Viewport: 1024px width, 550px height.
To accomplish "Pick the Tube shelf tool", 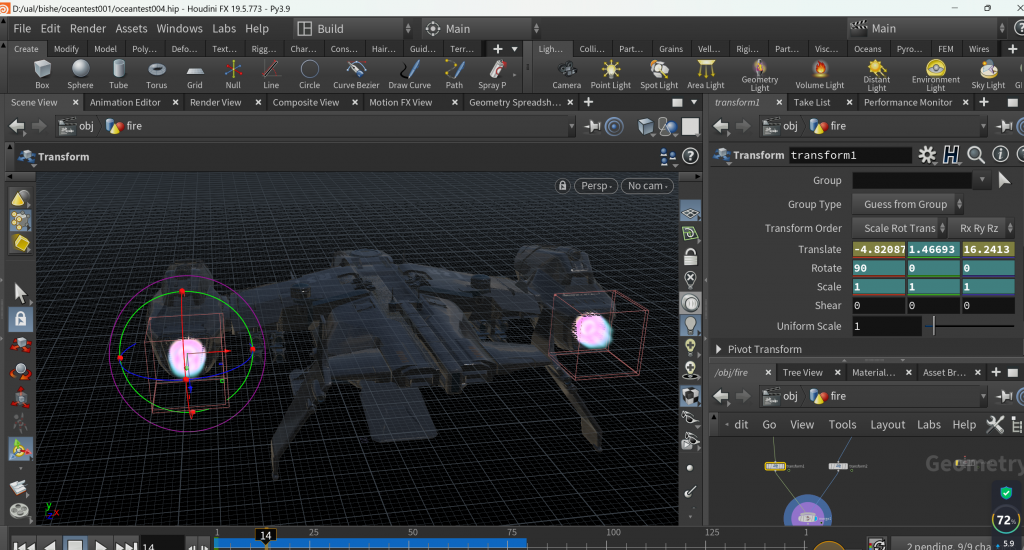I will [118, 74].
